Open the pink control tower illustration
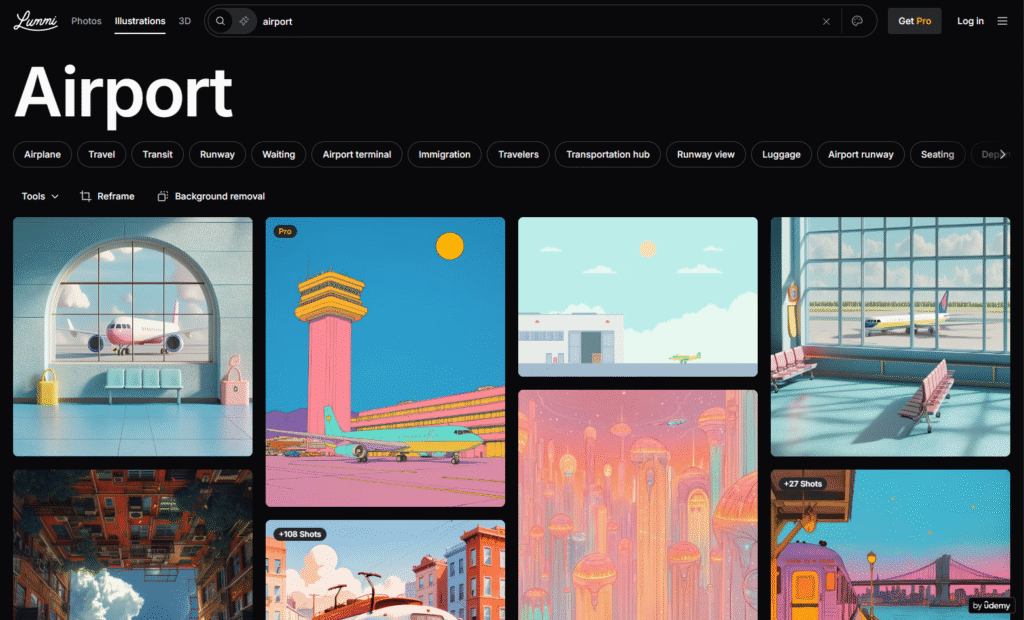 (385, 362)
